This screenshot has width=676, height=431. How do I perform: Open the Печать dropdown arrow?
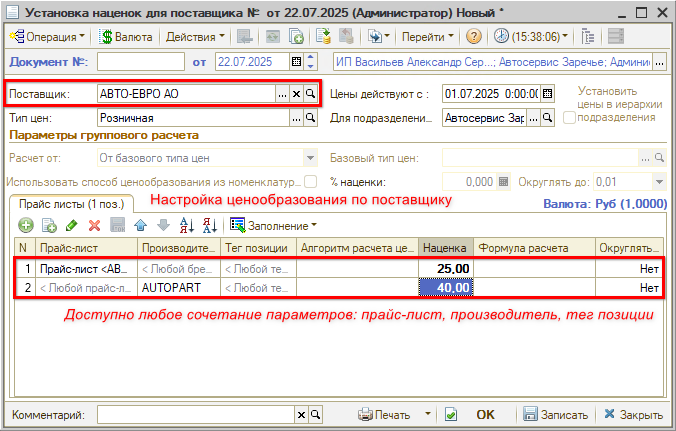427,414
